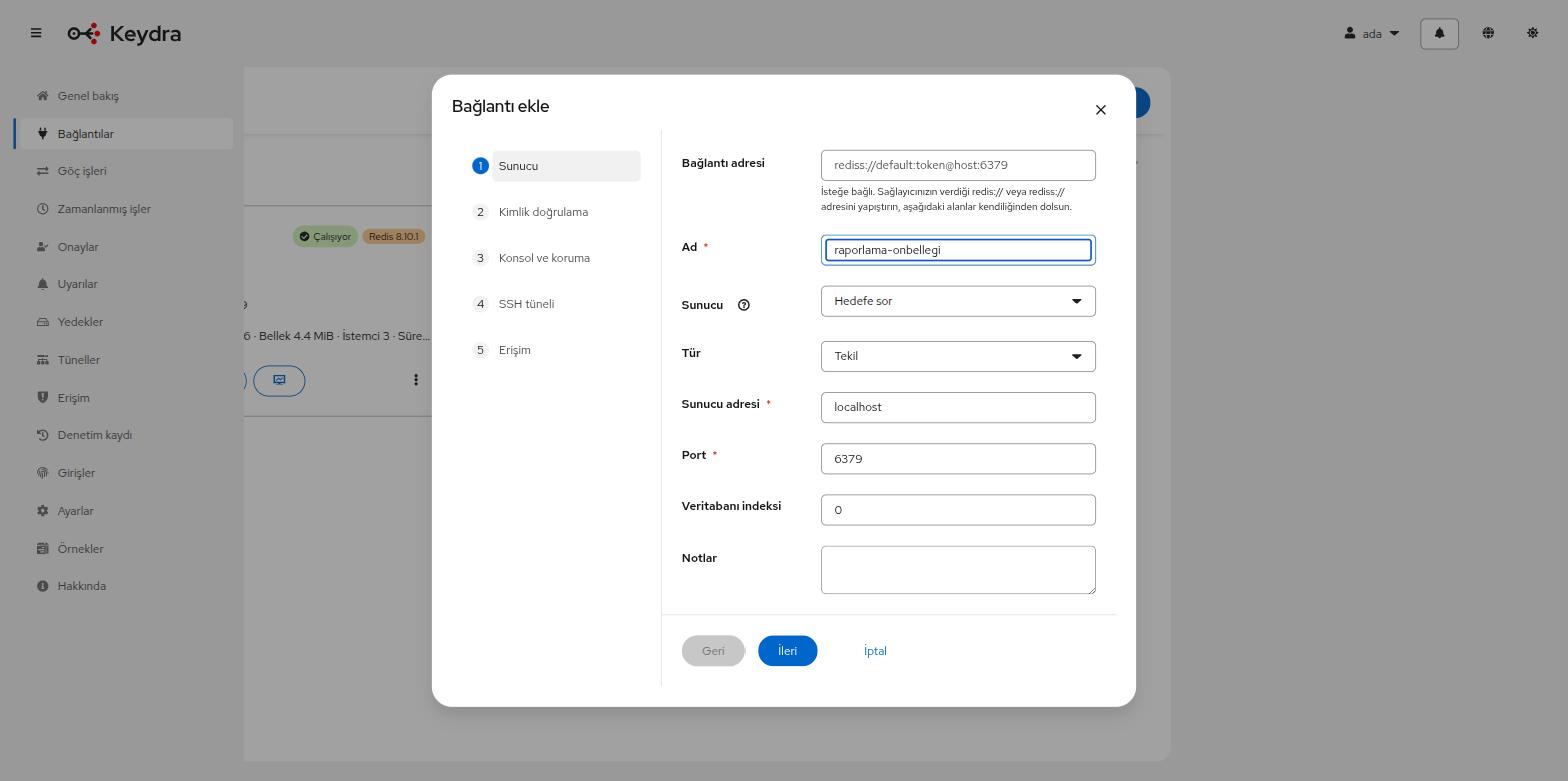
Task: Click the Bağlantı adresi input field
Action: (958, 165)
